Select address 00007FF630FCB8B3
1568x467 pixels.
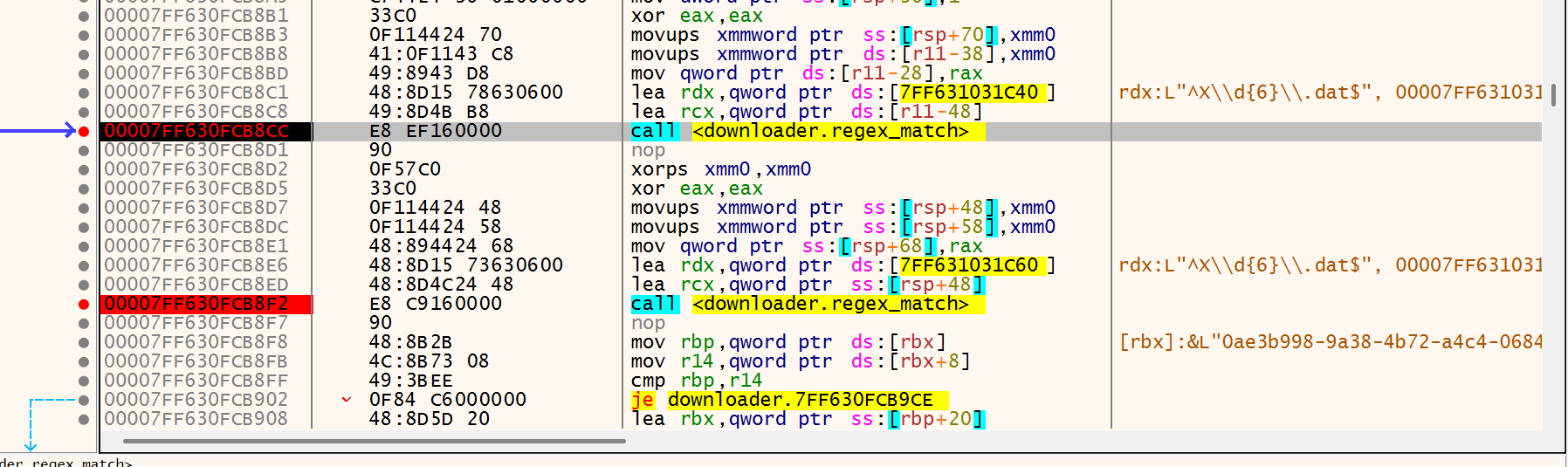[x=196, y=35]
